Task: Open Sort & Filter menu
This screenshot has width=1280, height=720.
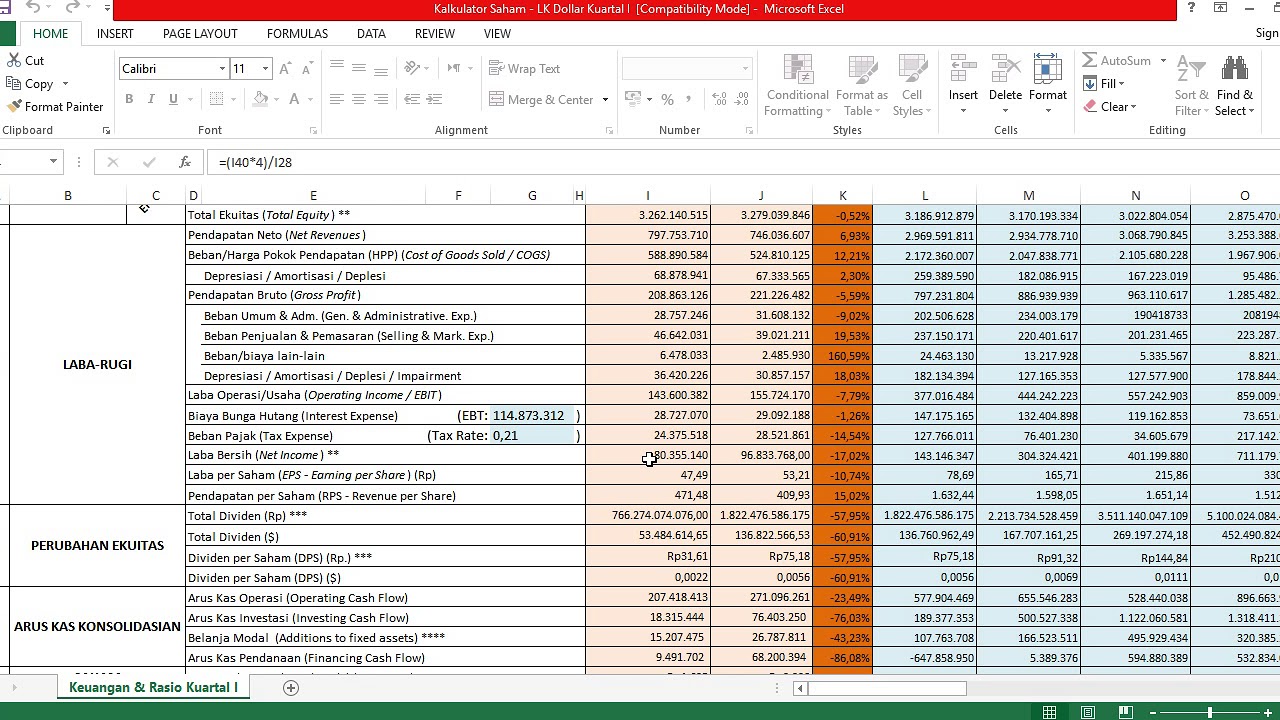Action: tap(1191, 86)
